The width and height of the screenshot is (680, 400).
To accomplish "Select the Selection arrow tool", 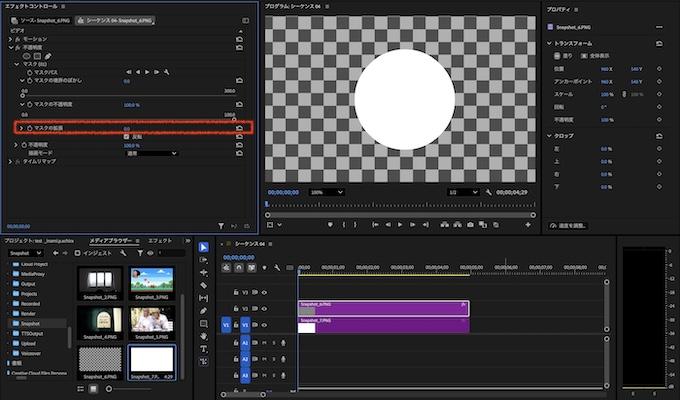I will 204,246.
